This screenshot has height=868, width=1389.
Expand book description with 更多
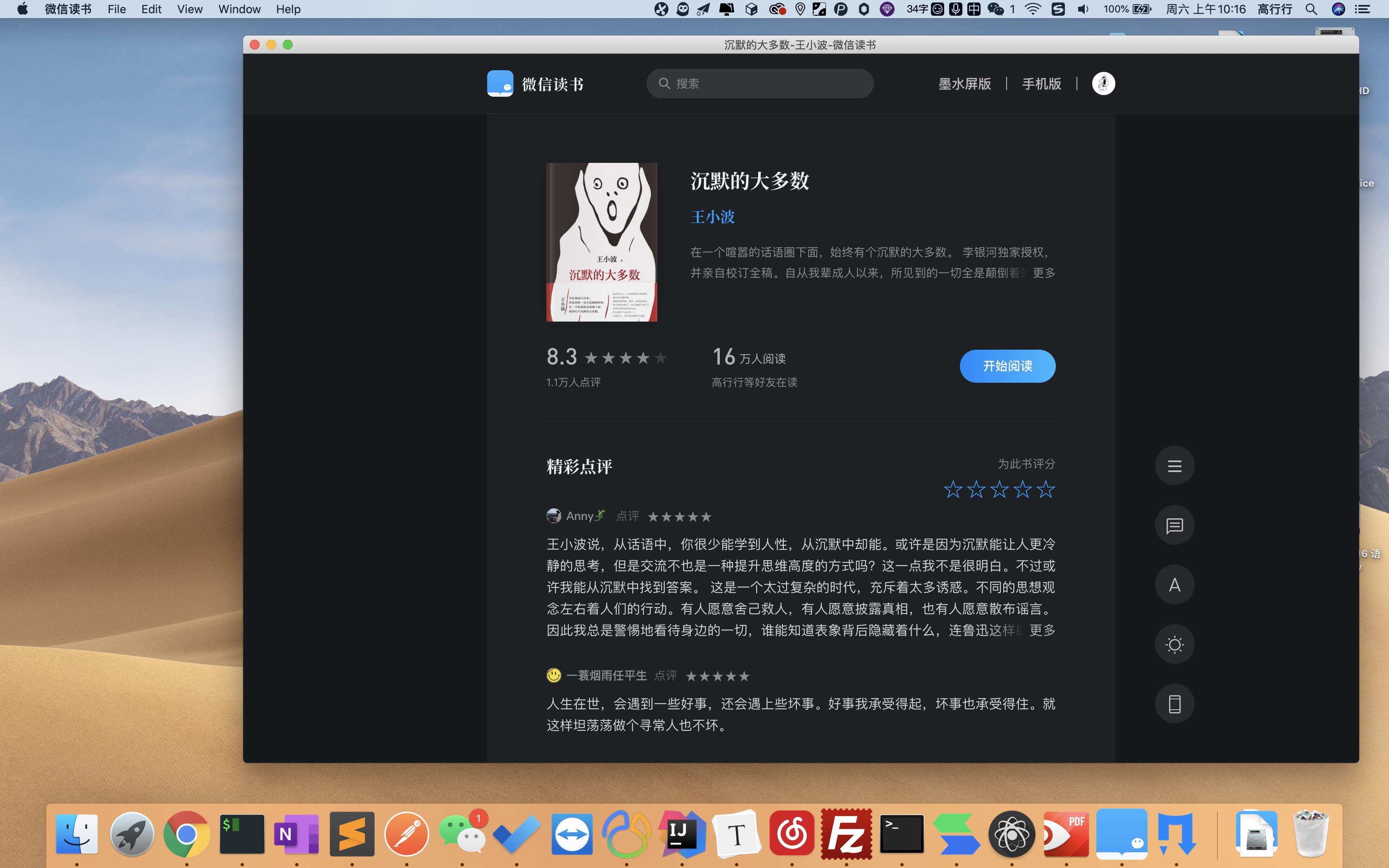click(1043, 273)
